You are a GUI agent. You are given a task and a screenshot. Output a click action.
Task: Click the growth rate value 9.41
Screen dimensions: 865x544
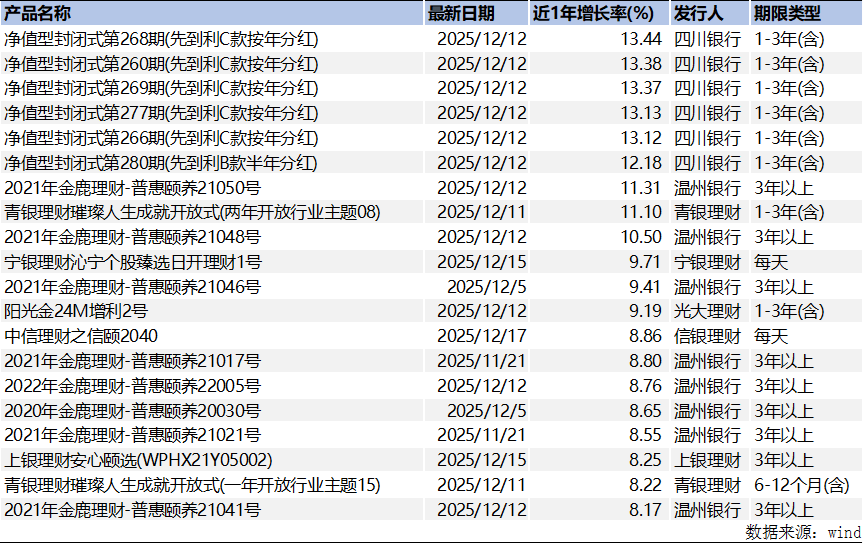click(645, 287)
